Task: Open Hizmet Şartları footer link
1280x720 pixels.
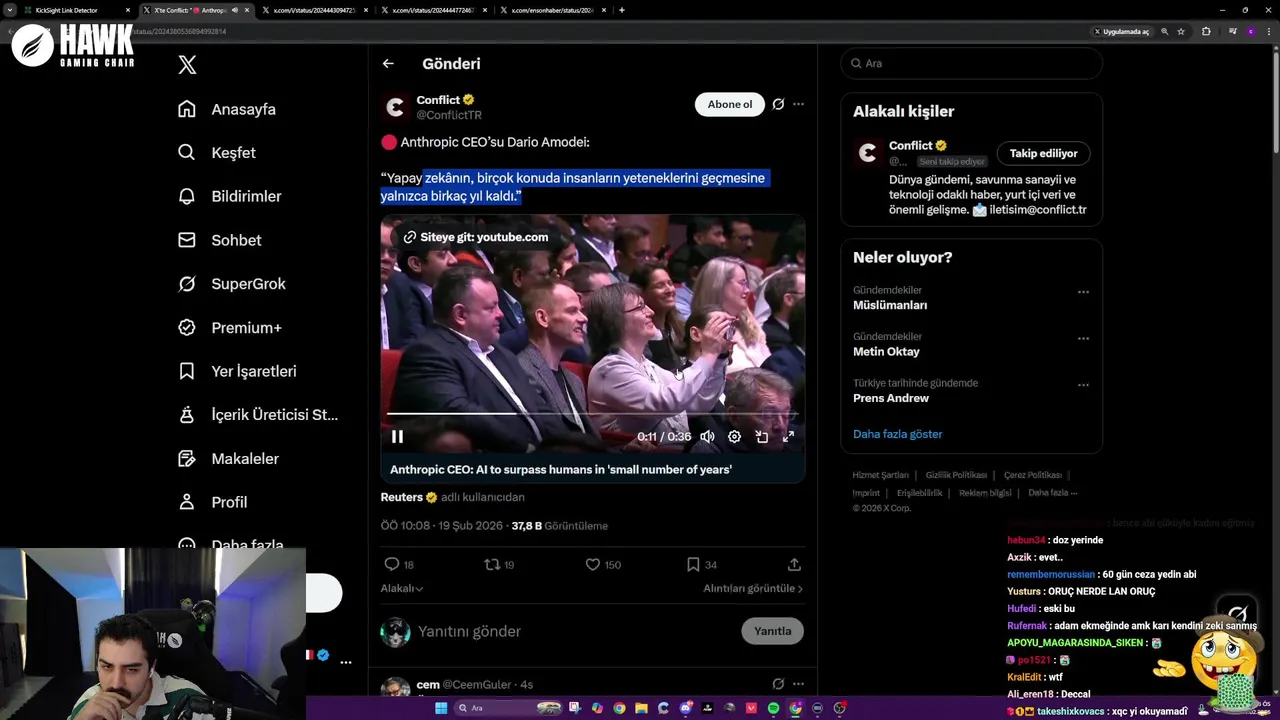Action: (880, 475)
